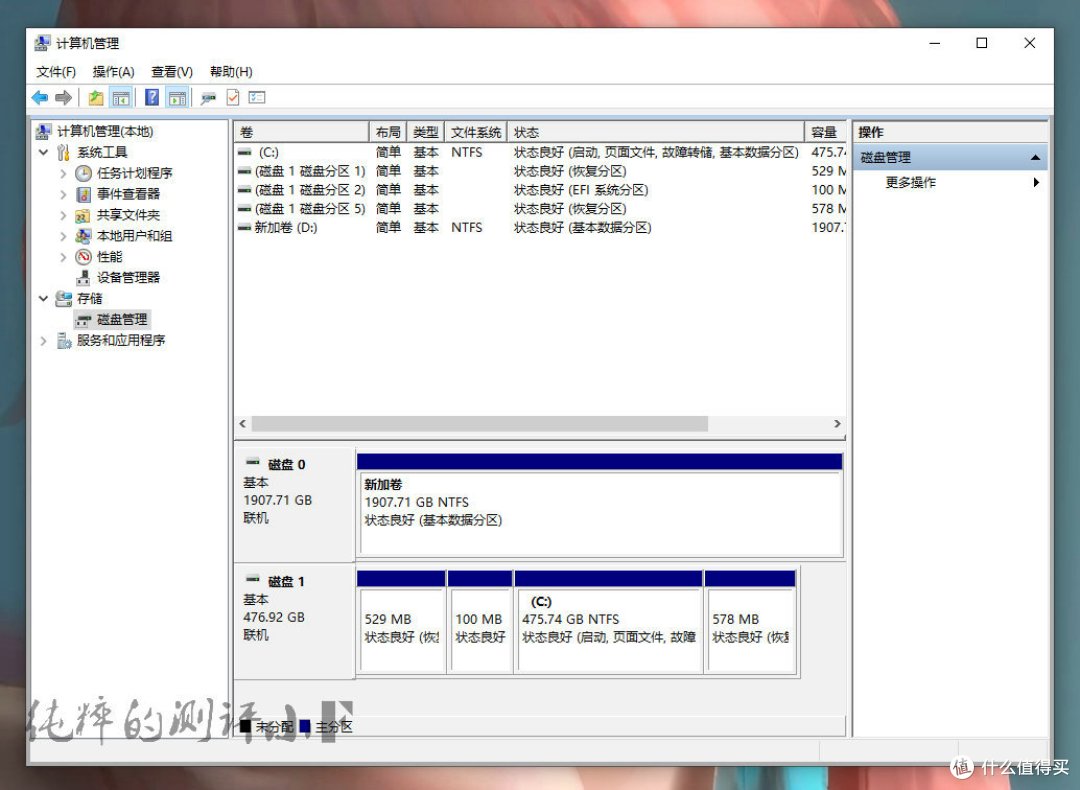
Task: Sort by the 类型 column header
Action: 426,132
